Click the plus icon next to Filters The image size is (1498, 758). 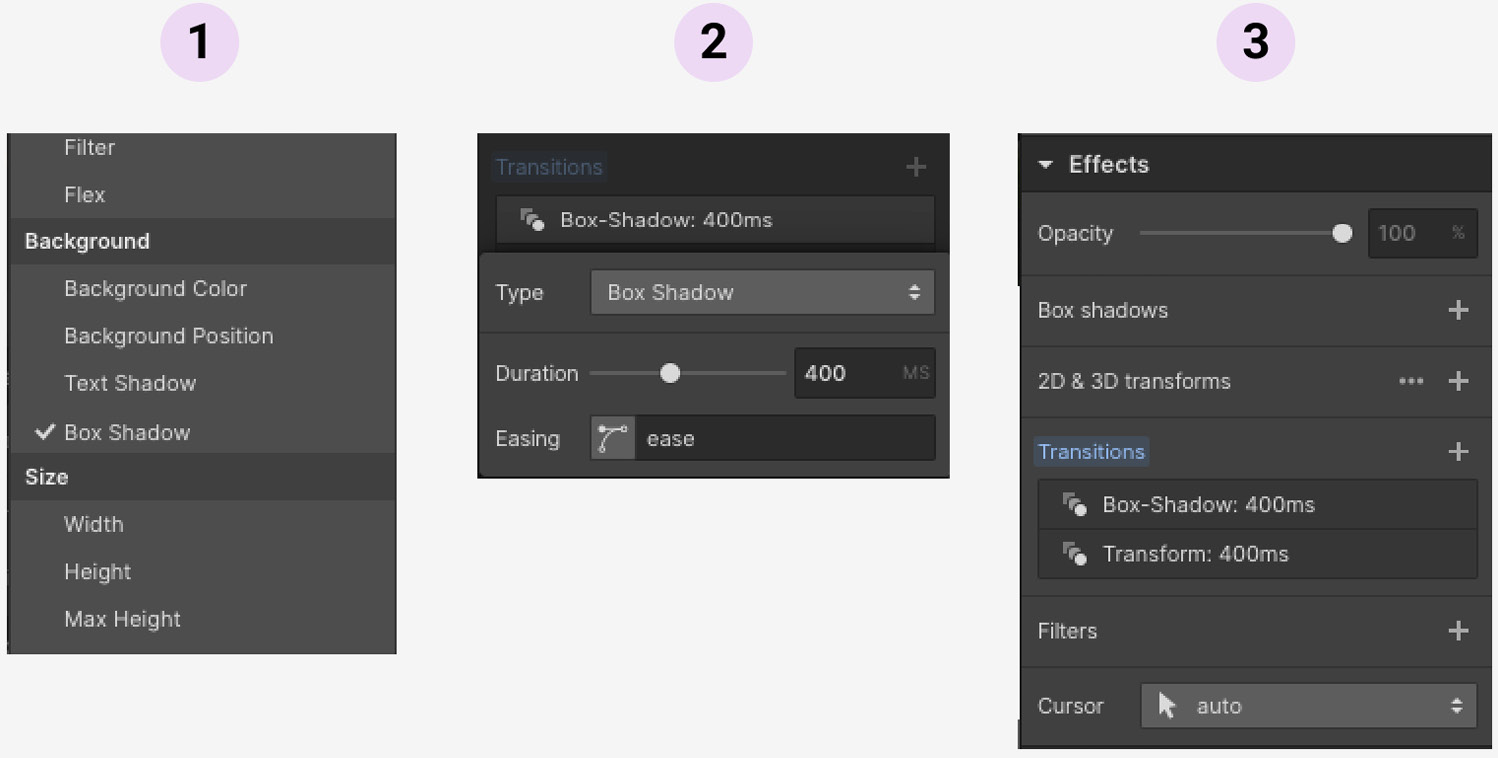[1458, 631]
